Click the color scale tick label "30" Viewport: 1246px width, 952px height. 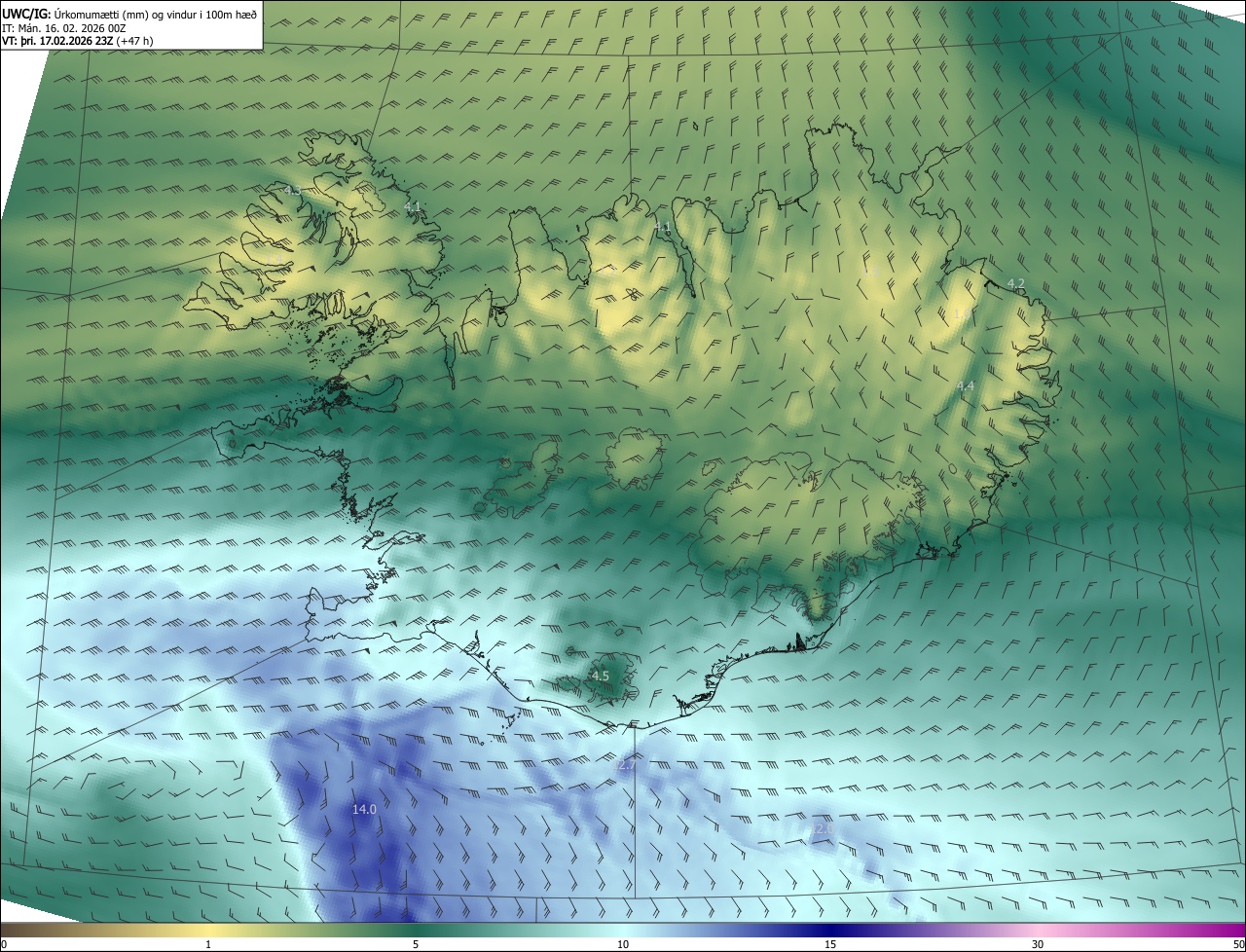coord(1038,944)
